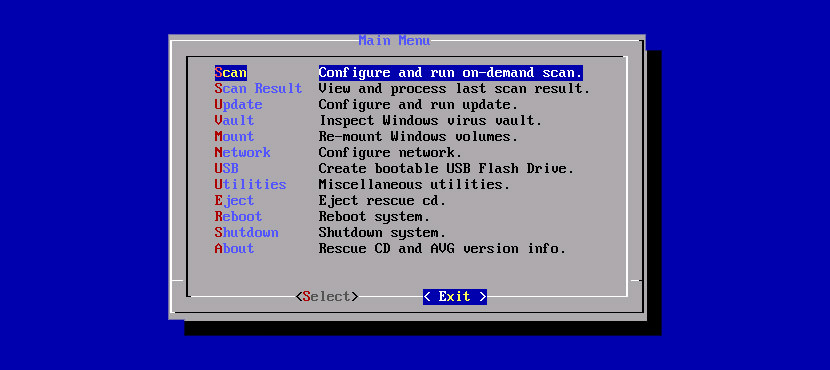
Task: Open the Utilities menu entry
Action: tap(250, 184)
